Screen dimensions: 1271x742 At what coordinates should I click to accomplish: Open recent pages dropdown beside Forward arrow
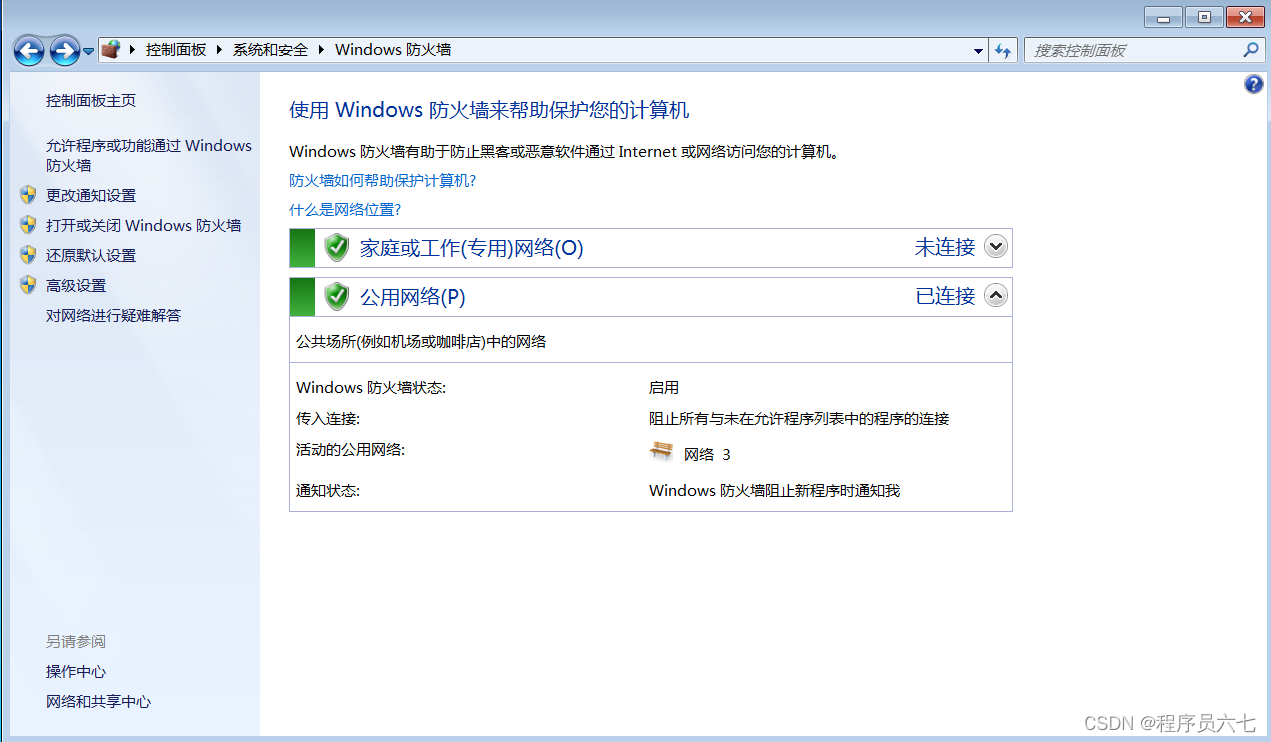89,51
